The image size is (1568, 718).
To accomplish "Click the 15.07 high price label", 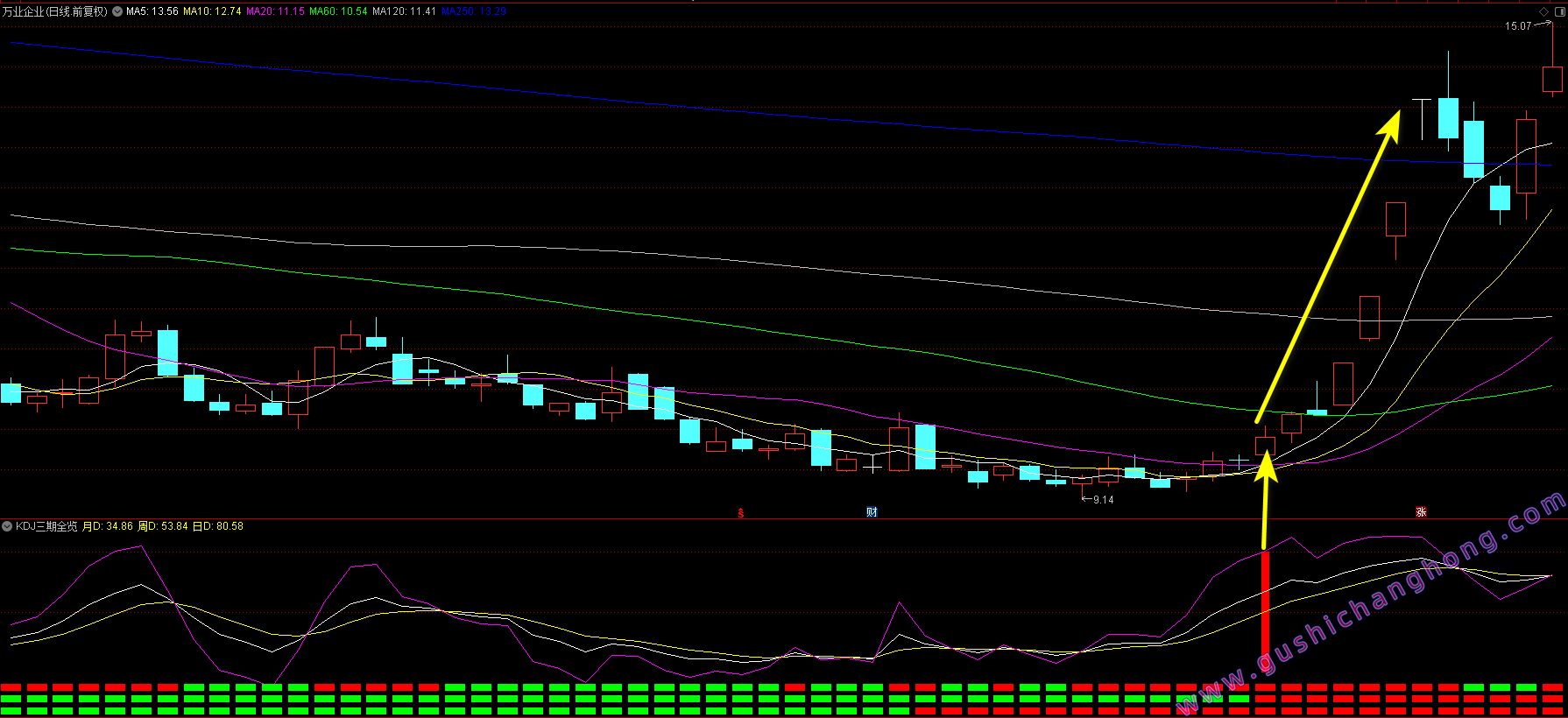I will pyautogui.click(x=1518, y=26).
